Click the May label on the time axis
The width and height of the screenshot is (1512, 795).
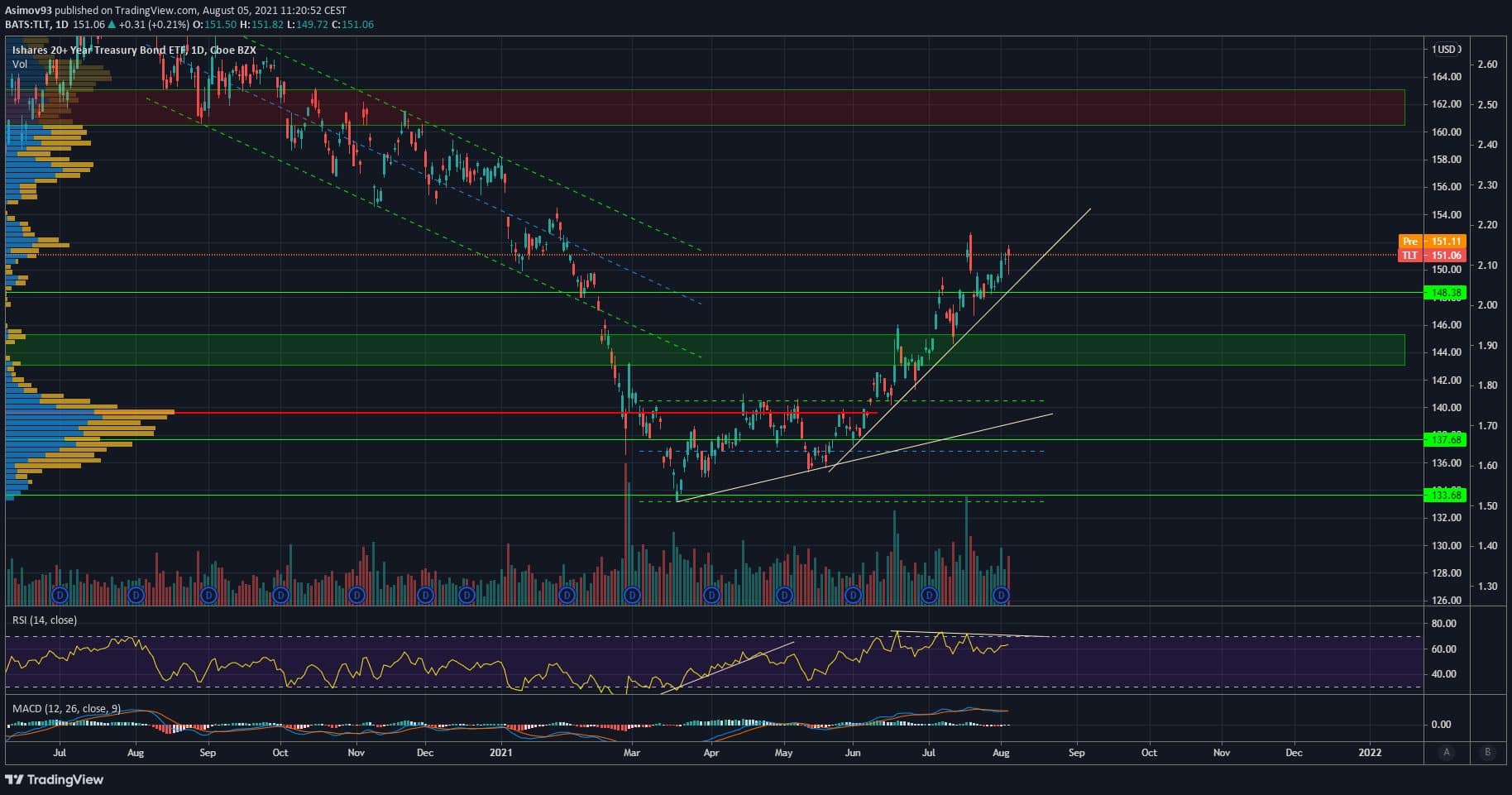(784, 753)
